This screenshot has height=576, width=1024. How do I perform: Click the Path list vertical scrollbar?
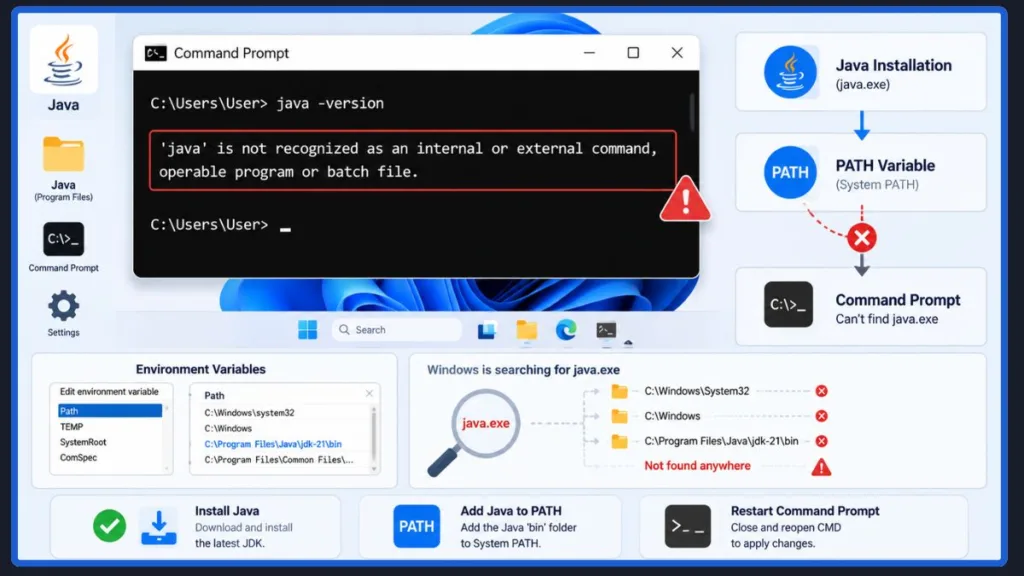(x=374, y=438)
